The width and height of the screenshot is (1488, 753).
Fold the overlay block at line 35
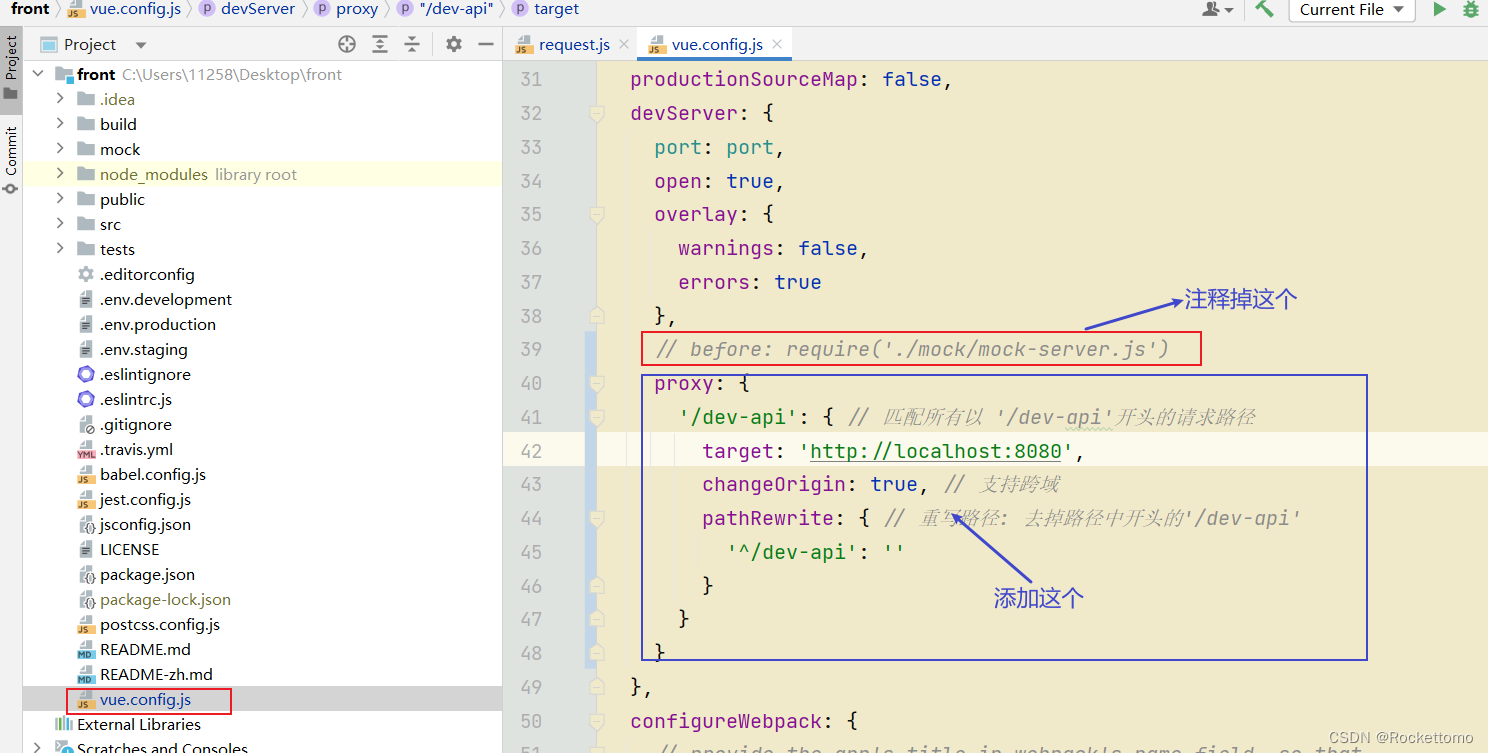coord(597,214)
